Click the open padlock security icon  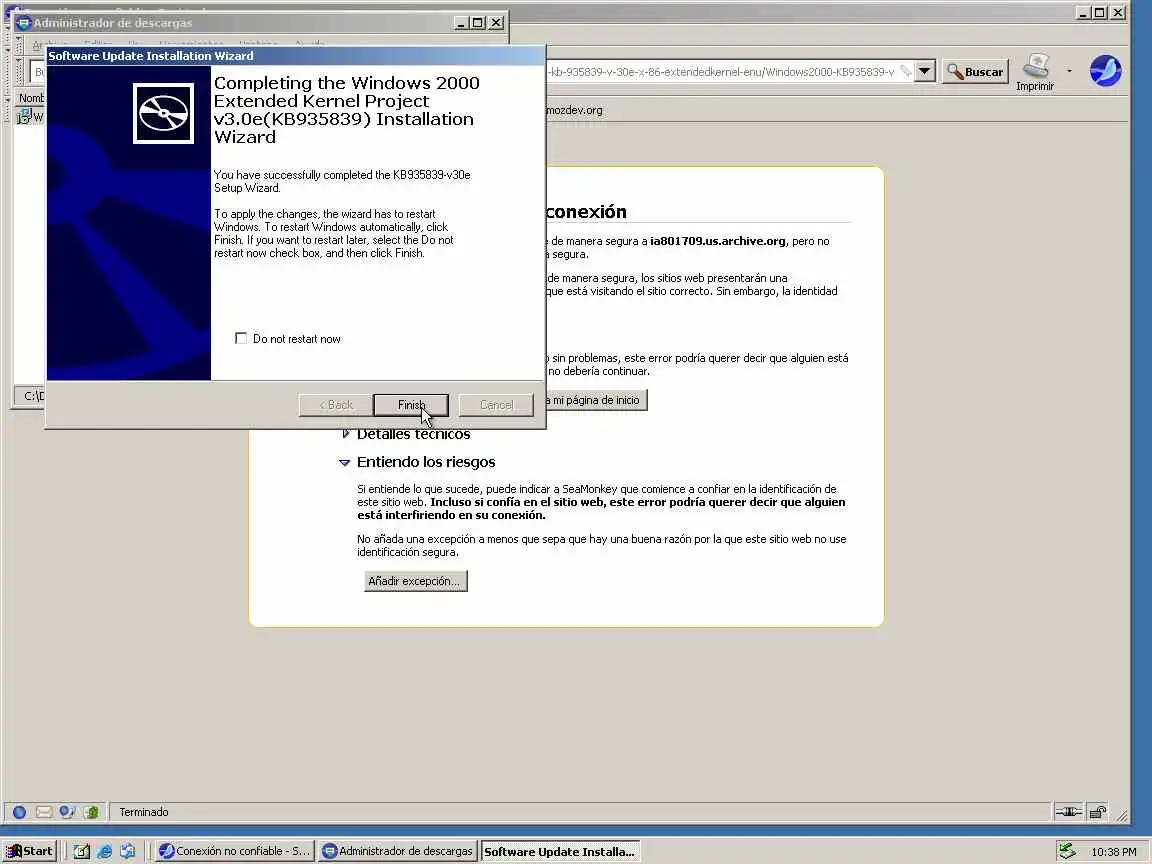pyautogui.click(x=1097, y=812)
